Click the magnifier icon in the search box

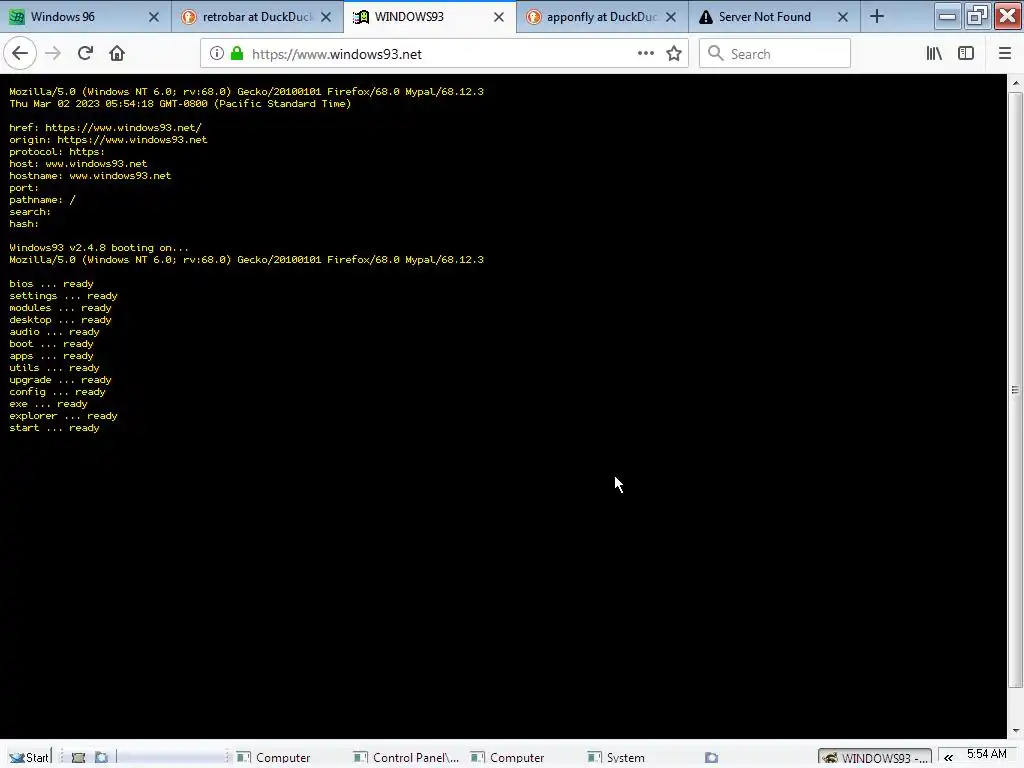tap(716, 54)
